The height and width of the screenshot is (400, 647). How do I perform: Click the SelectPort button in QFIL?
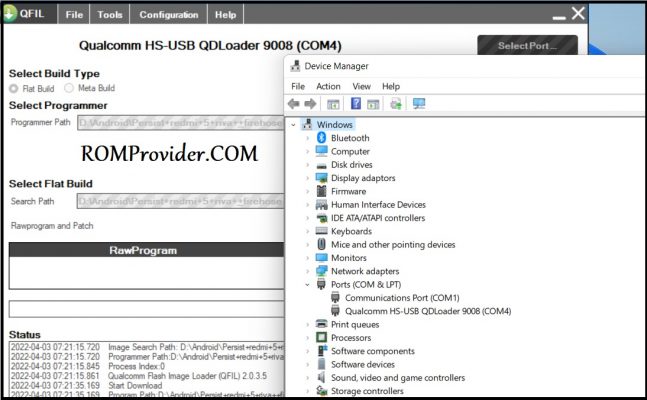[x=527, y=45]
